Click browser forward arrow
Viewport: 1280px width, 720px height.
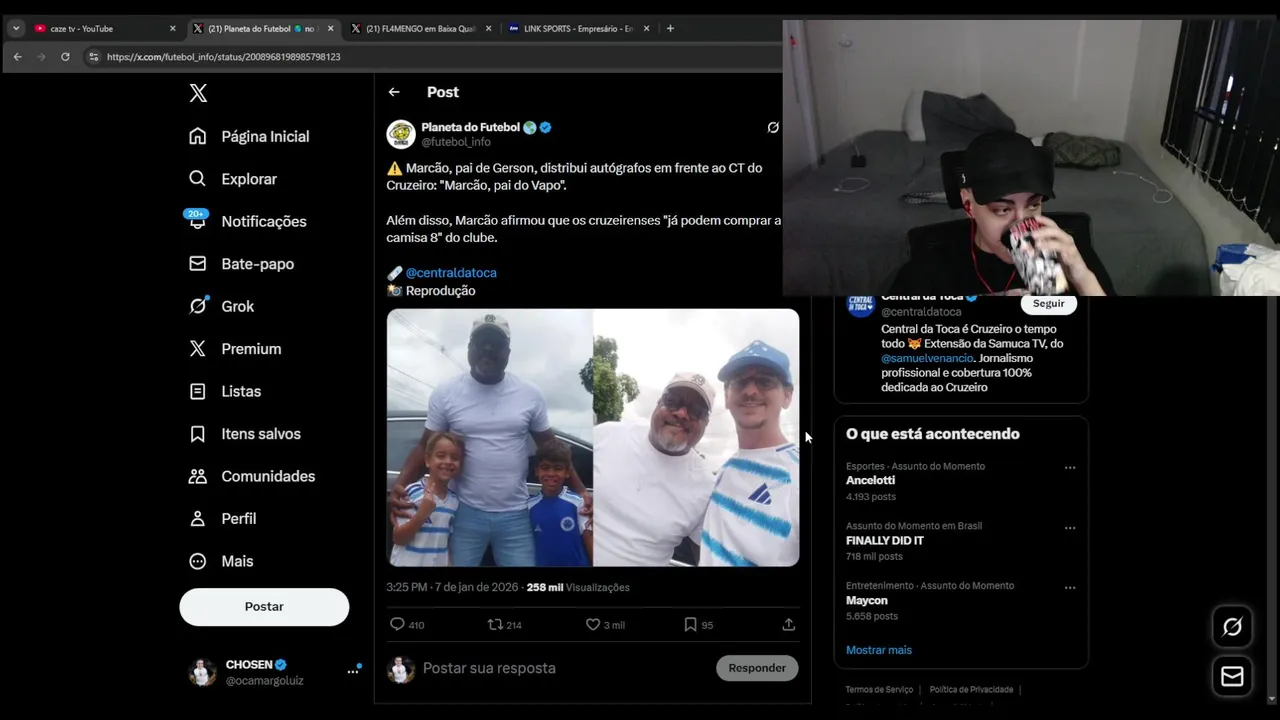[41, 57]
